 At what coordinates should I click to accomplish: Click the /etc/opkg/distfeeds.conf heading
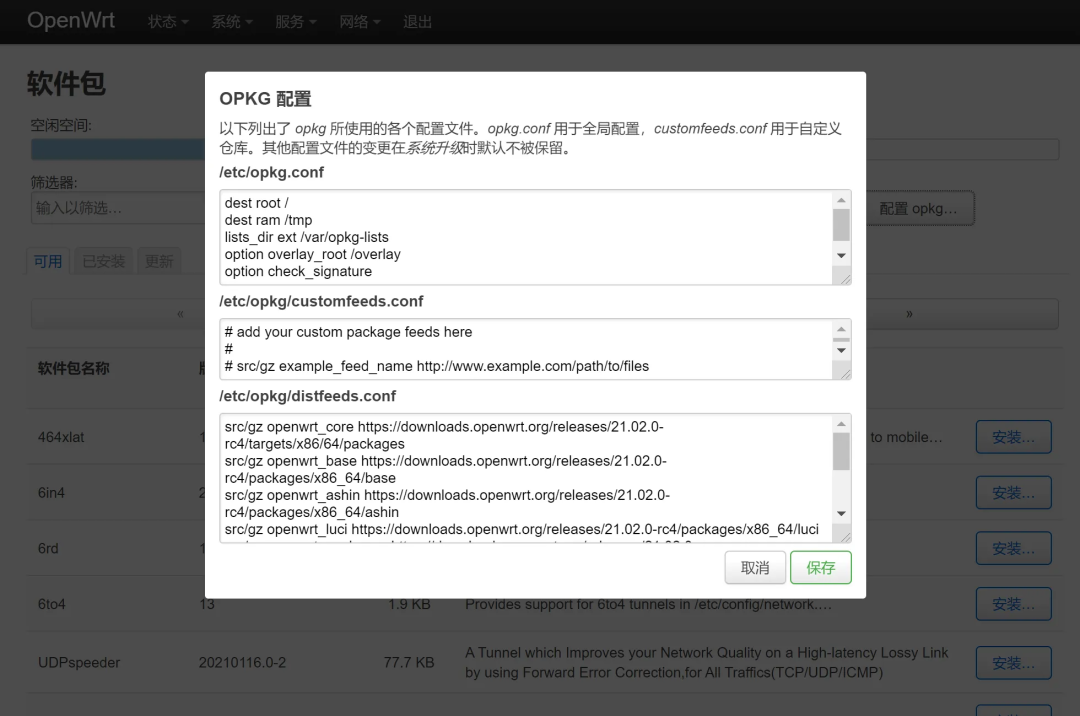click(x=307, y=396)
